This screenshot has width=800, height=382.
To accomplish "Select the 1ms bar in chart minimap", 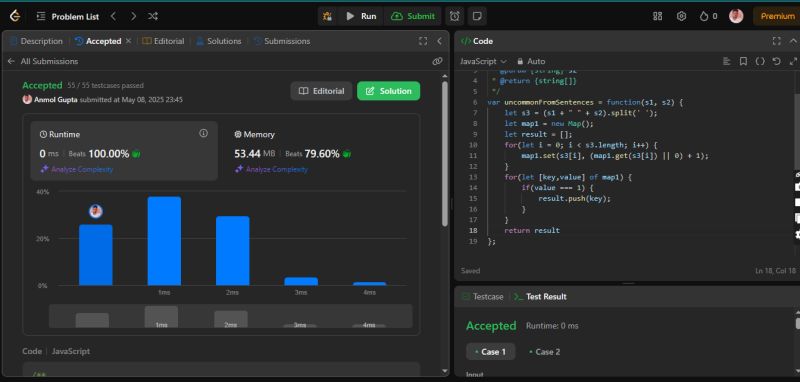I will [x=161, y=317].
